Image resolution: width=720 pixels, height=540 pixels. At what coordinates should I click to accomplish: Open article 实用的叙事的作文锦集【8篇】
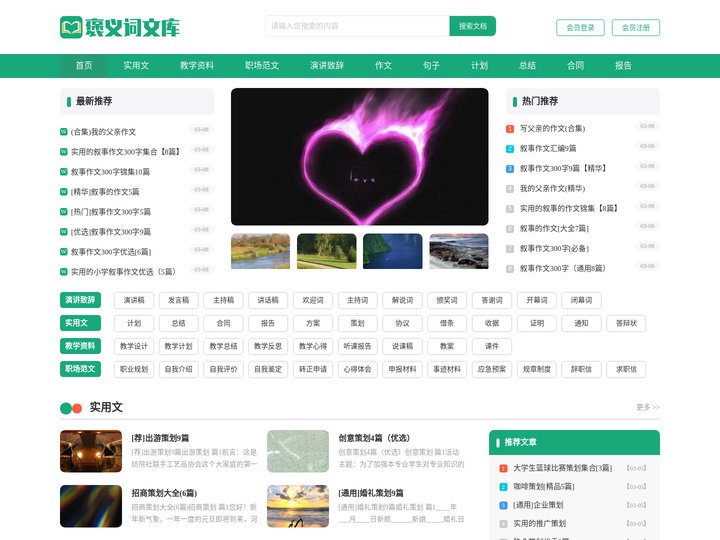tap(568, 208)
